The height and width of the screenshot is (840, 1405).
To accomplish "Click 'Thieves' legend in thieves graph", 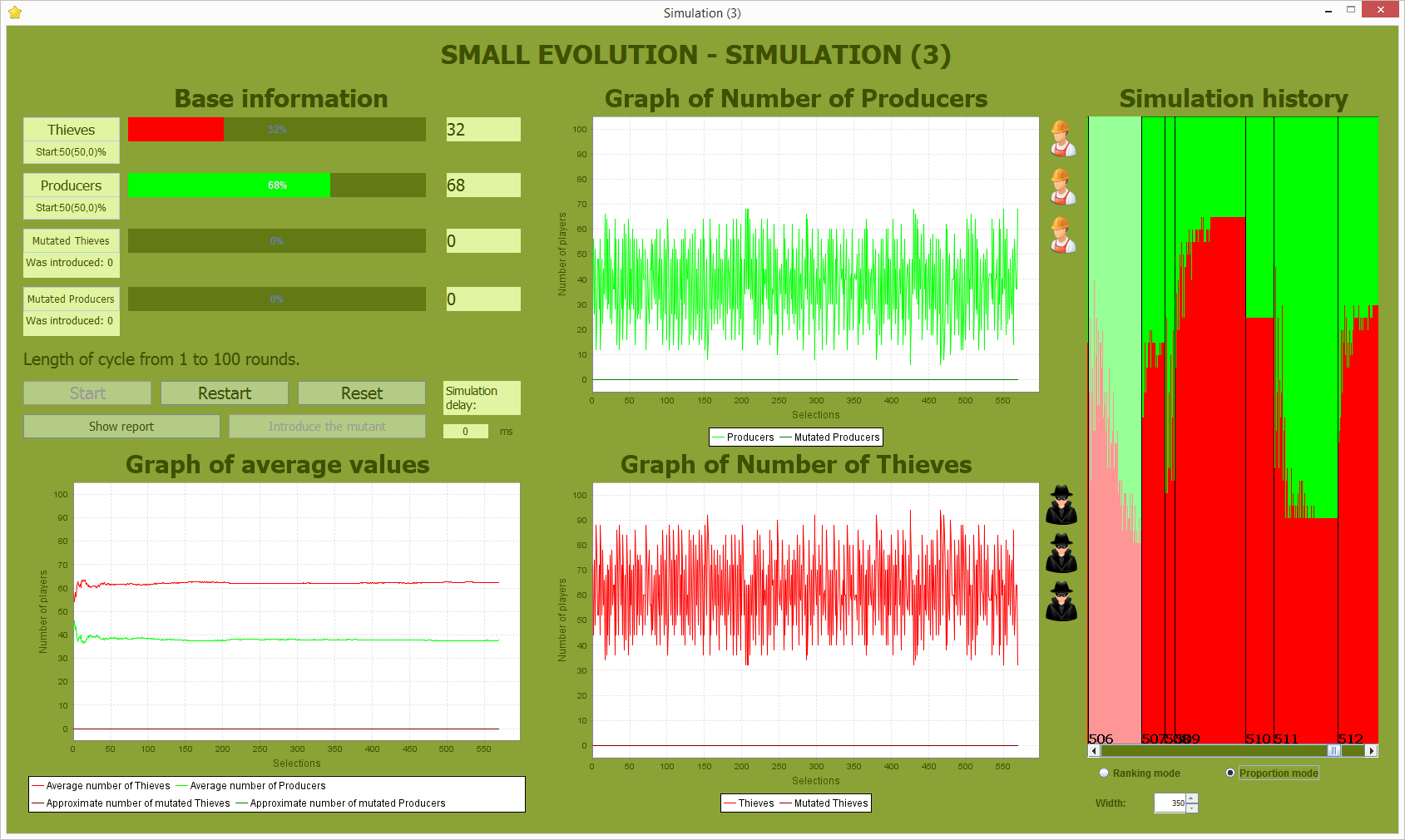I will (x=749, y=803).
